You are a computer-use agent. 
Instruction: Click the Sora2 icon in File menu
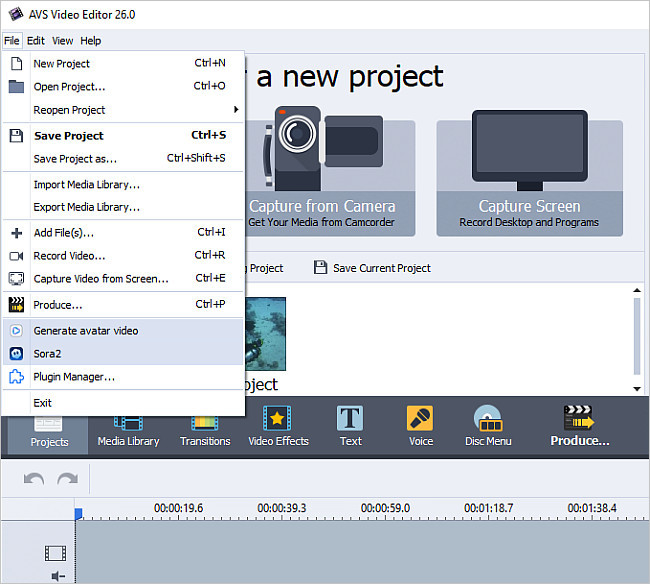pos(16,354)
